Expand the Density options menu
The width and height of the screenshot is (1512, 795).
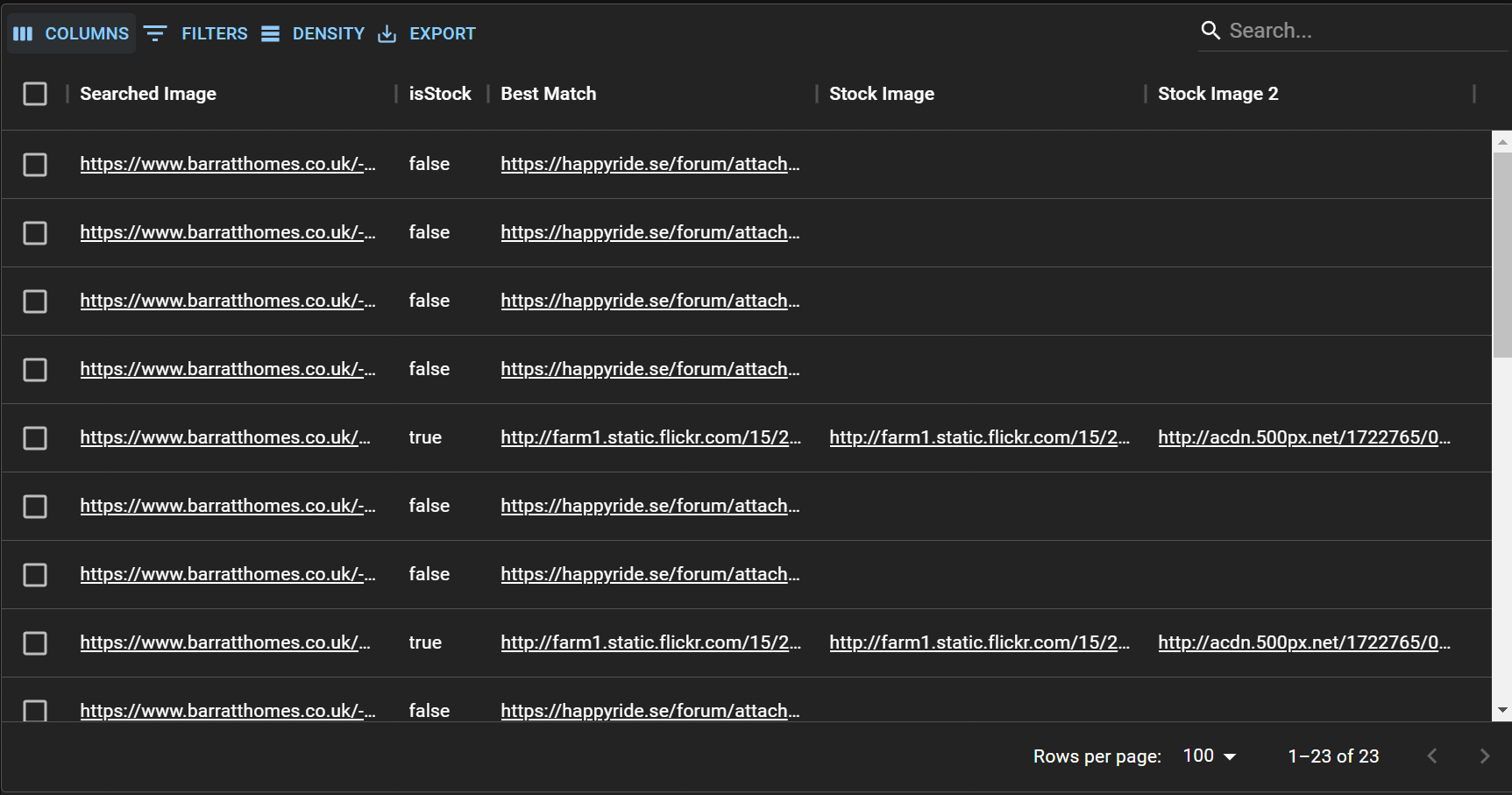329,33
